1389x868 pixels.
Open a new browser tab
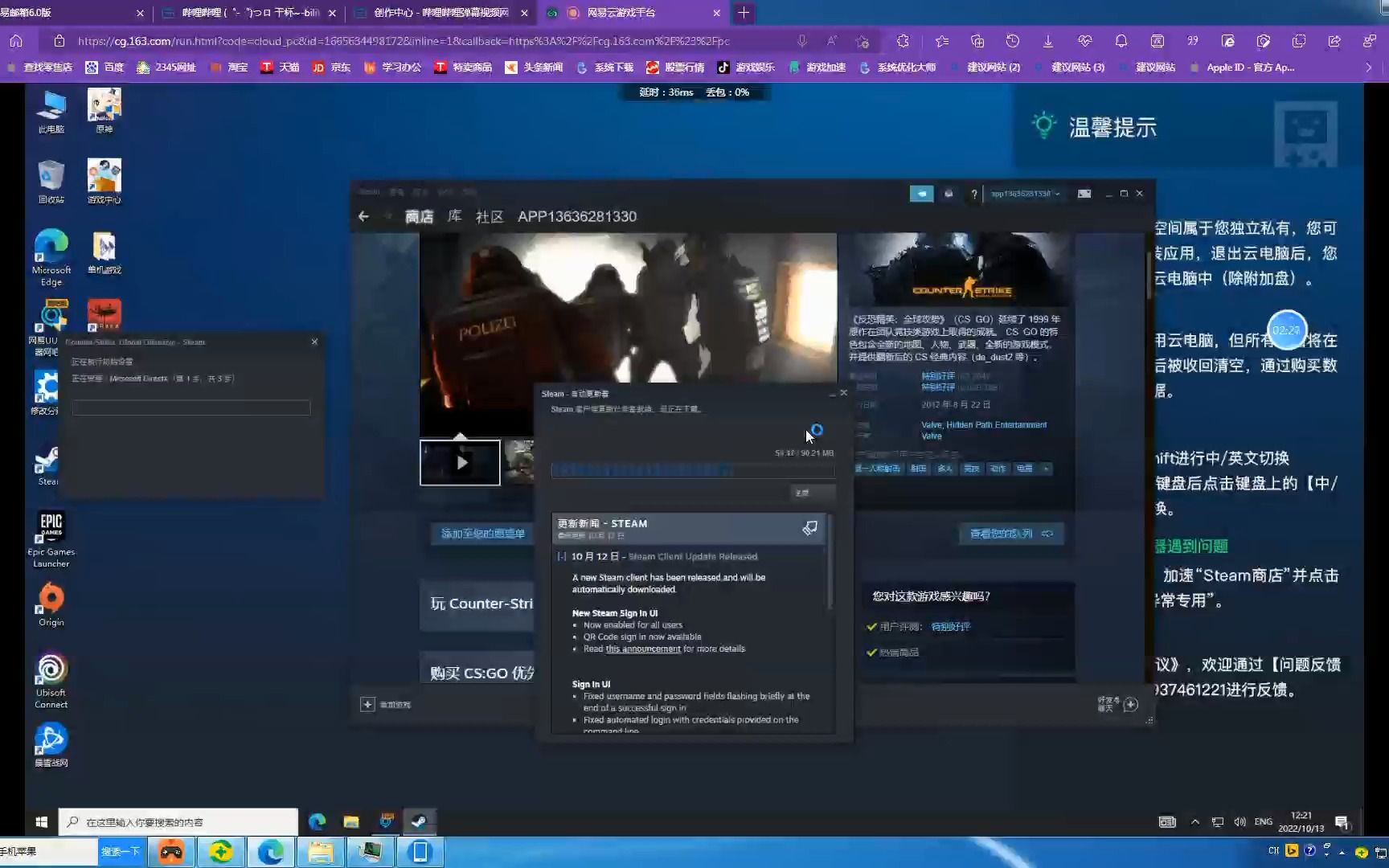(744, 13)
